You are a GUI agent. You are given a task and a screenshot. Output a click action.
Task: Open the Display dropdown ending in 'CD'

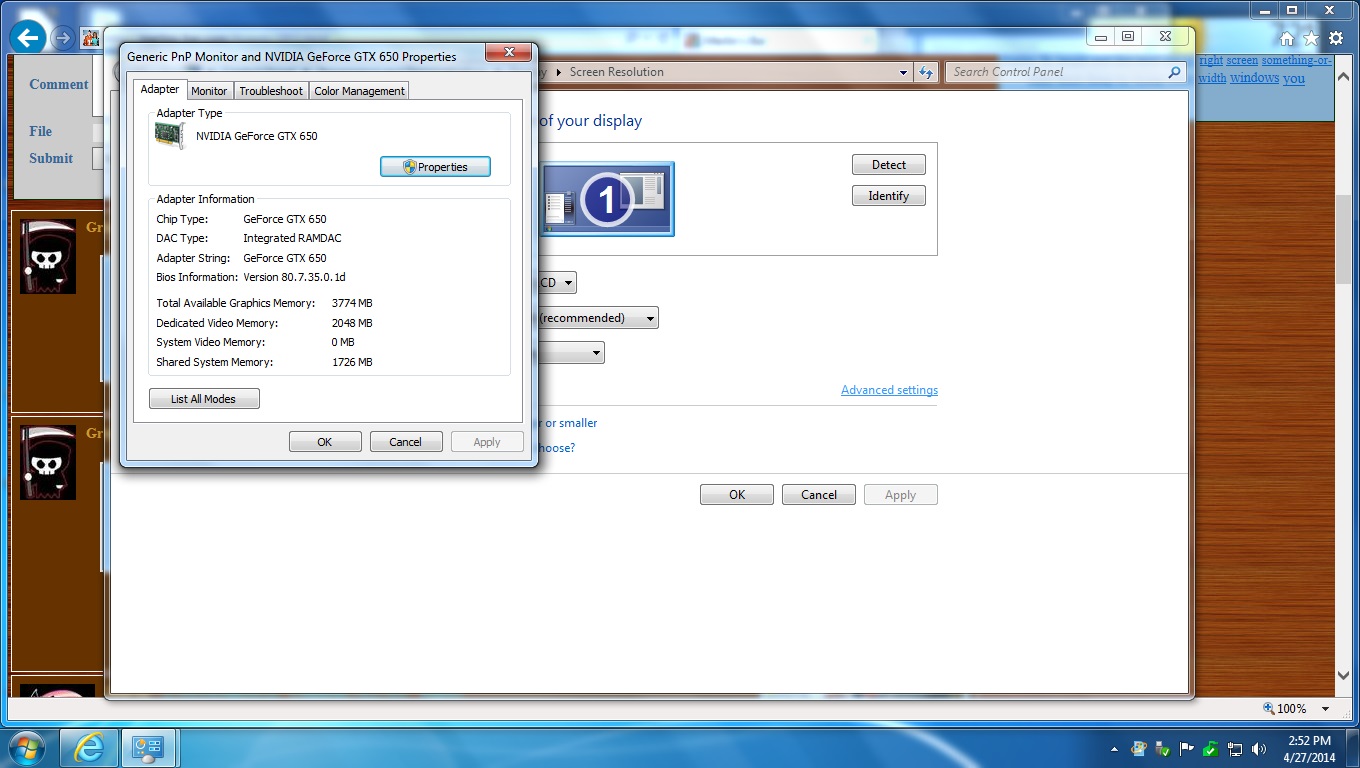pos(556,283)
